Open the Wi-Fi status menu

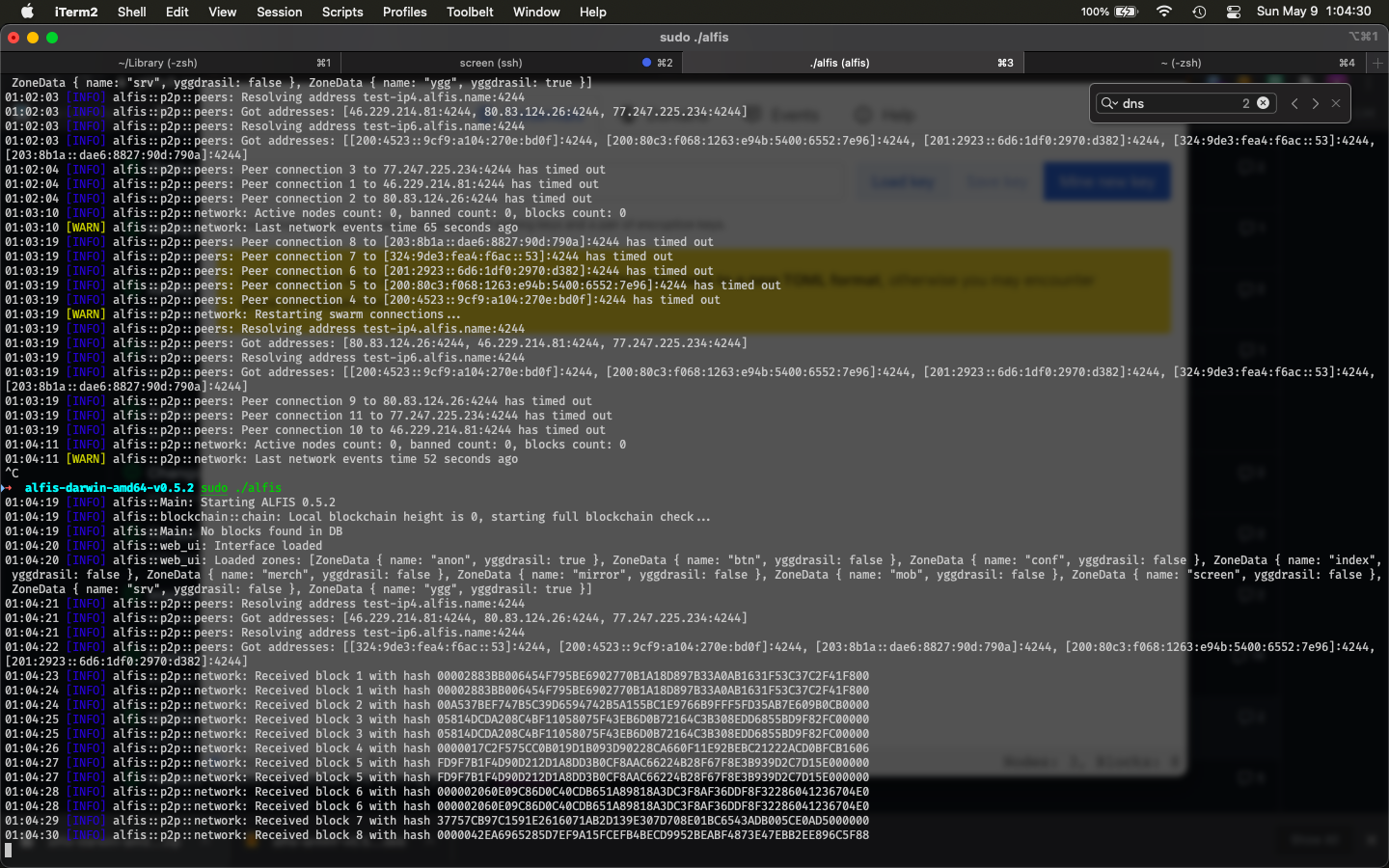[x=1164, y=12]
